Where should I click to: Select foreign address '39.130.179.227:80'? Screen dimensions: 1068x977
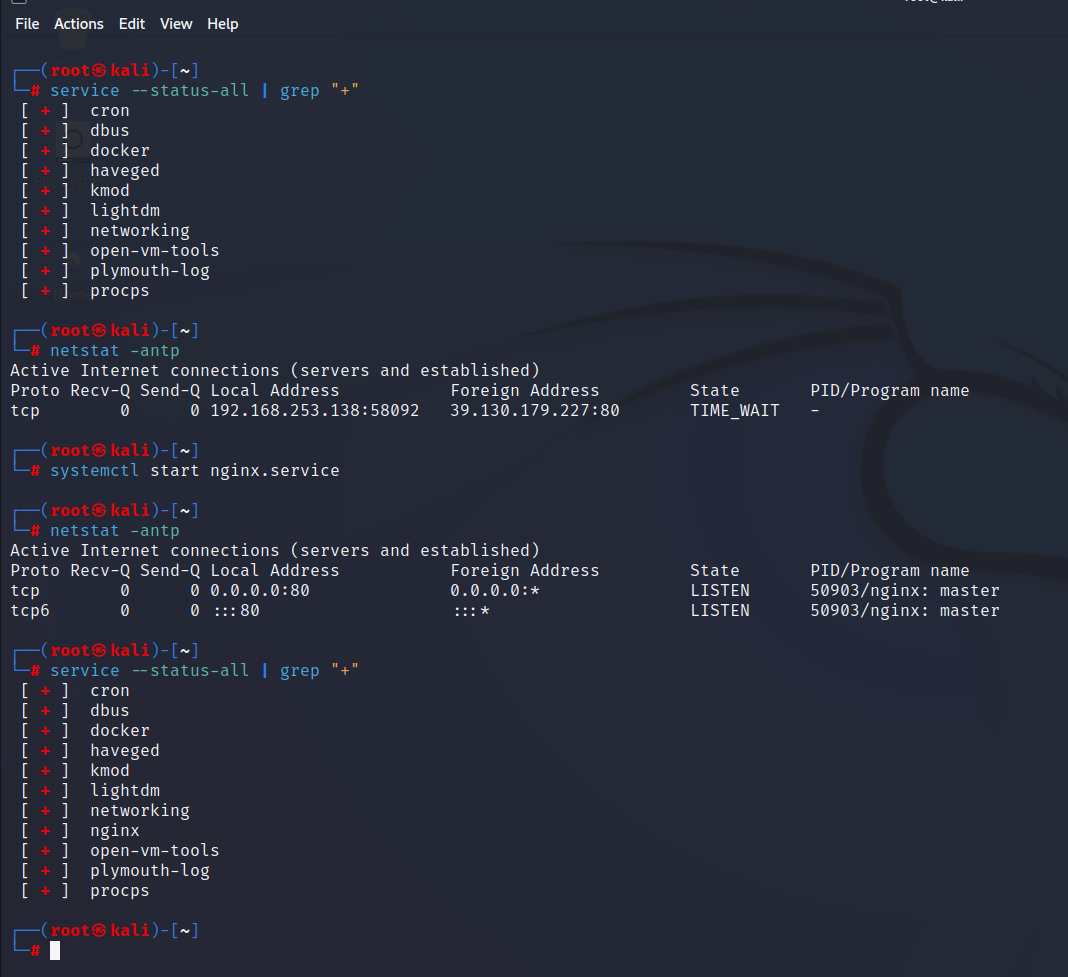[535, 411]
